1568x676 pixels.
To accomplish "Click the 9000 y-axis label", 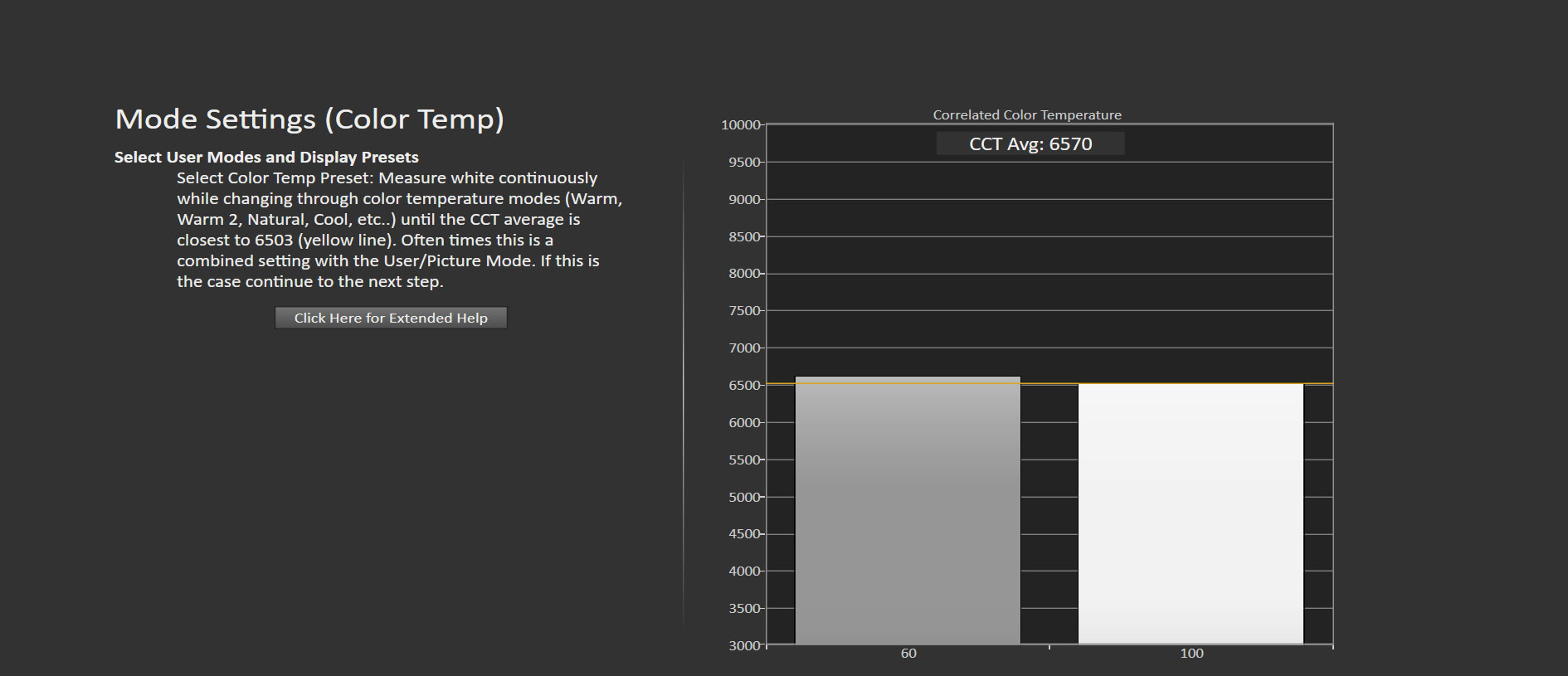I will pos(745,200).
